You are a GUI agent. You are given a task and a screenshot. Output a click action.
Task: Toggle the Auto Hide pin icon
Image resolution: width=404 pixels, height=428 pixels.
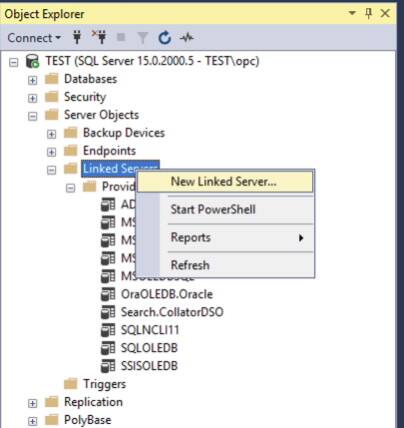click(x=368, y=13)
